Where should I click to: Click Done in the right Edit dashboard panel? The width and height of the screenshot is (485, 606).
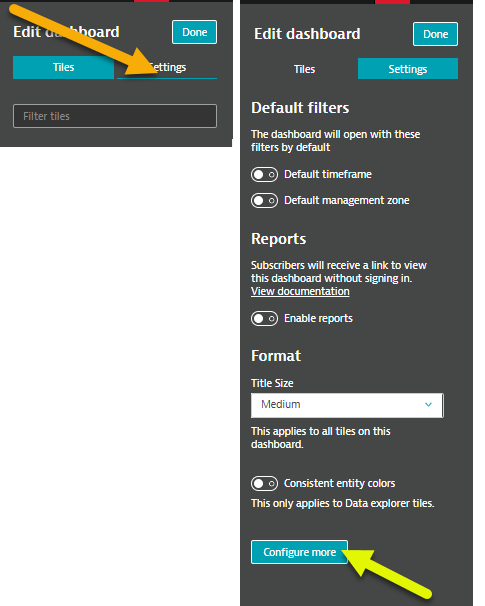[x=435, y=34]
